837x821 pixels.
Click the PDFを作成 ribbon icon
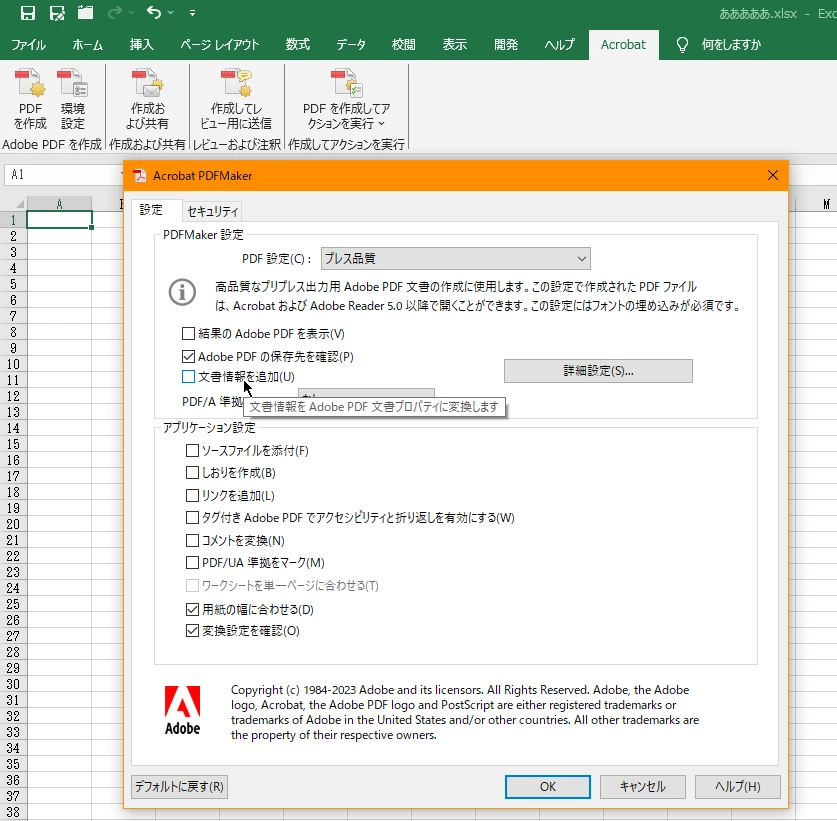click(x=30, y=99)
